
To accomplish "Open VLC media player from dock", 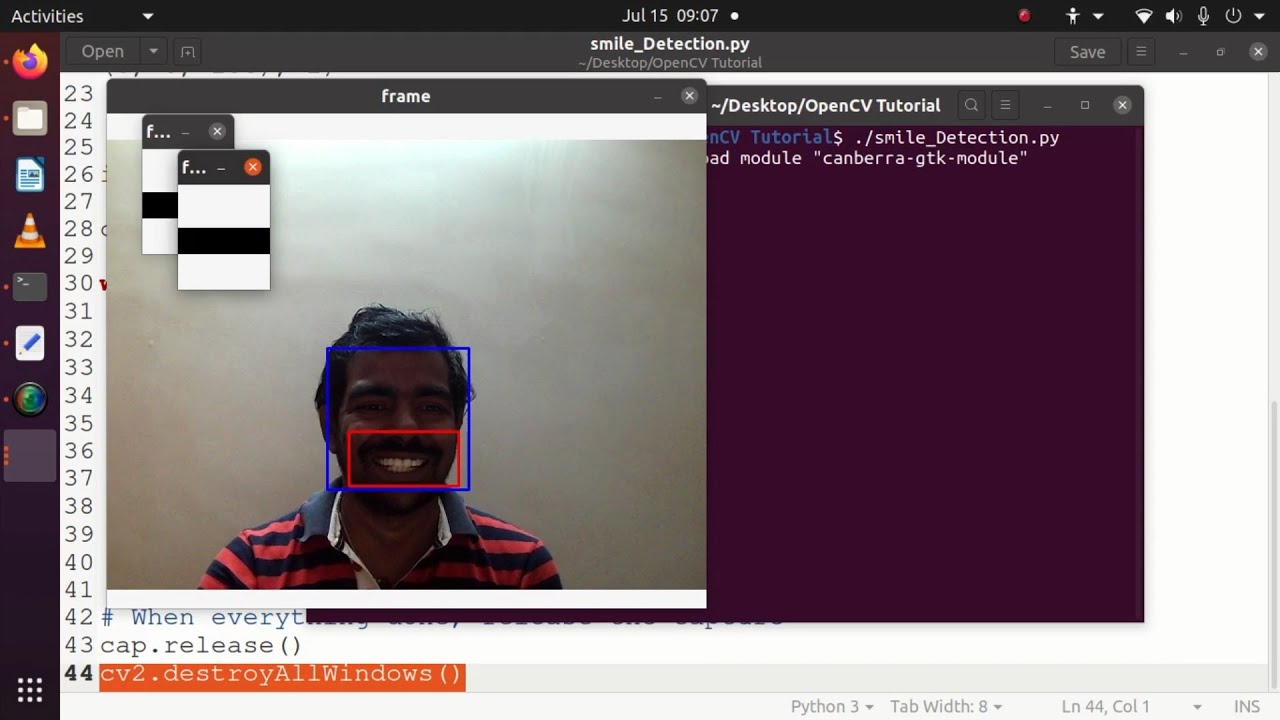I will pyautogui.click(x=30, y=231).
